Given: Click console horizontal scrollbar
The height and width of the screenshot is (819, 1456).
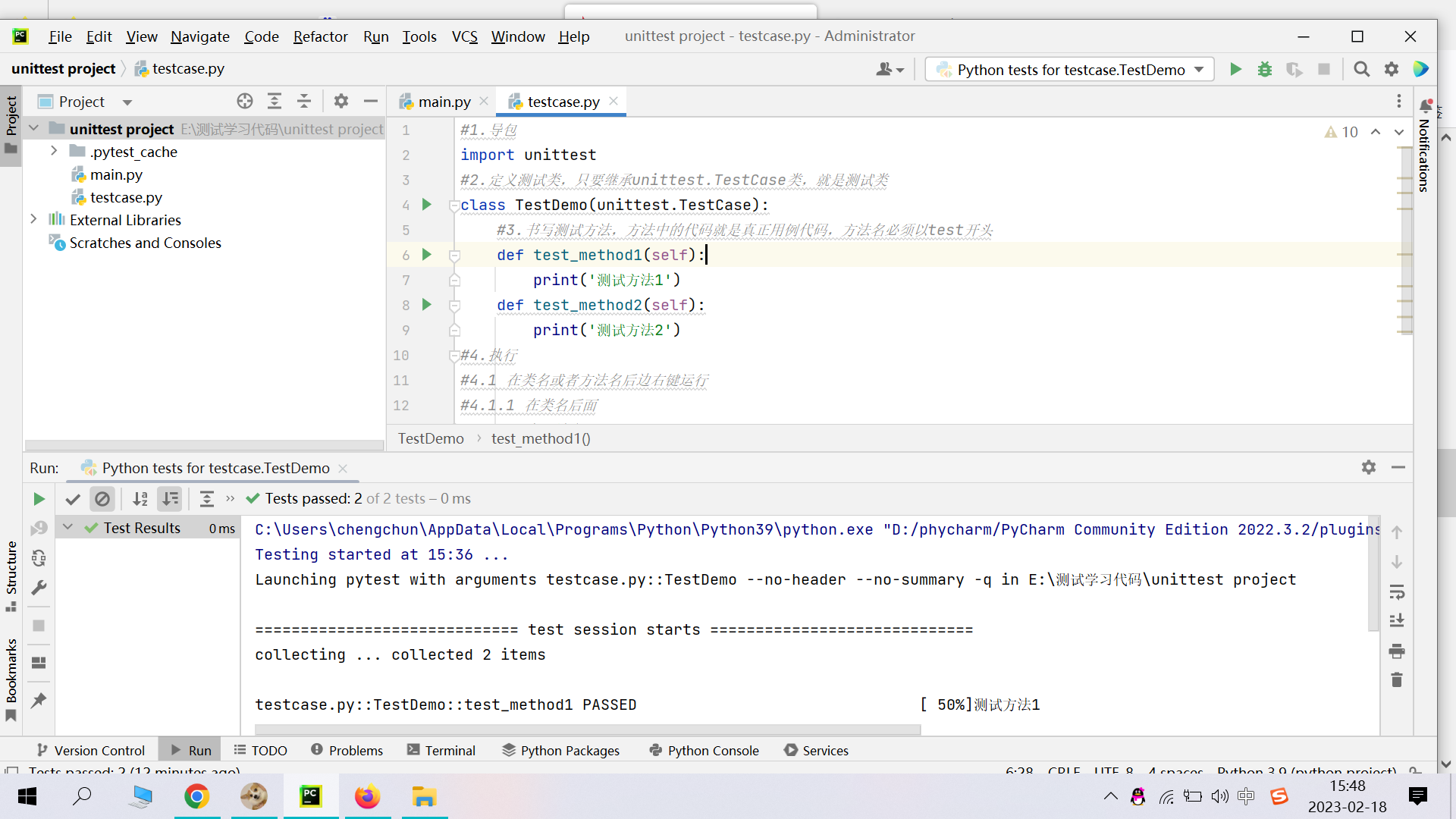Looking at the screenshot, I should click(x=587, y=730).
